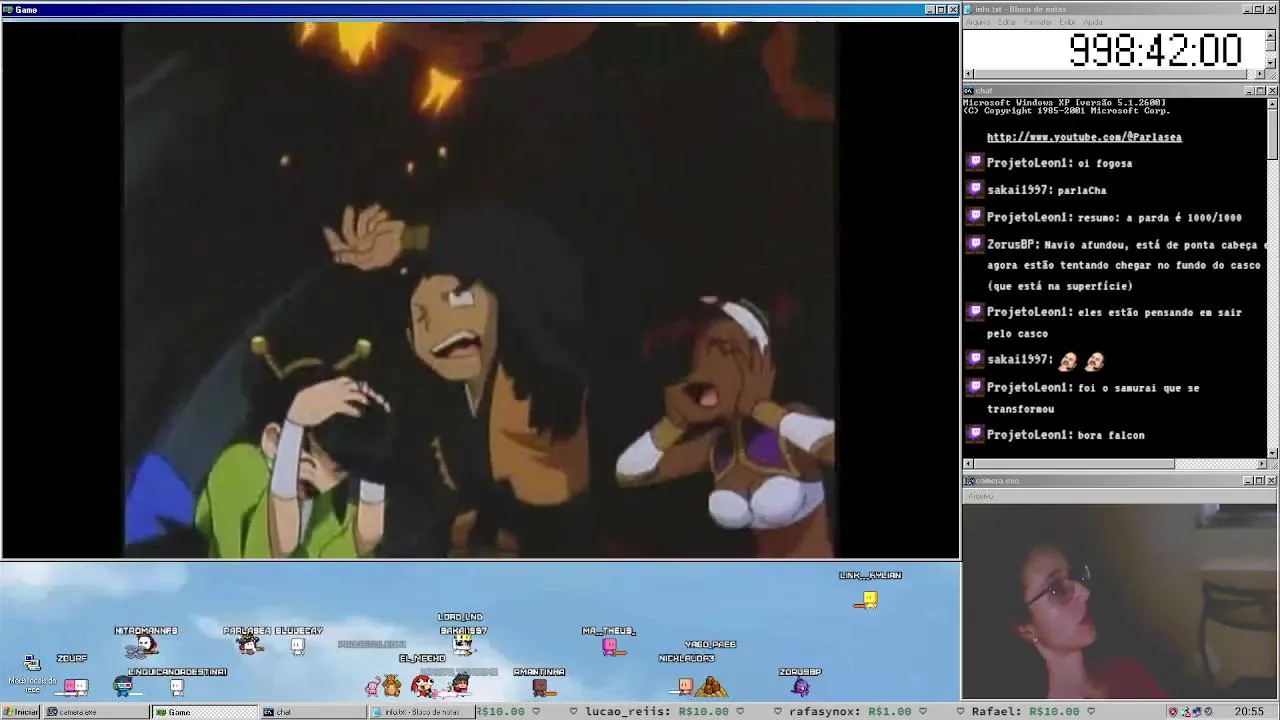This screenshot has width=1280, height=720.
Task: Open info.txt Bloco de notas taskbar button
Action: tap(421, 712)
